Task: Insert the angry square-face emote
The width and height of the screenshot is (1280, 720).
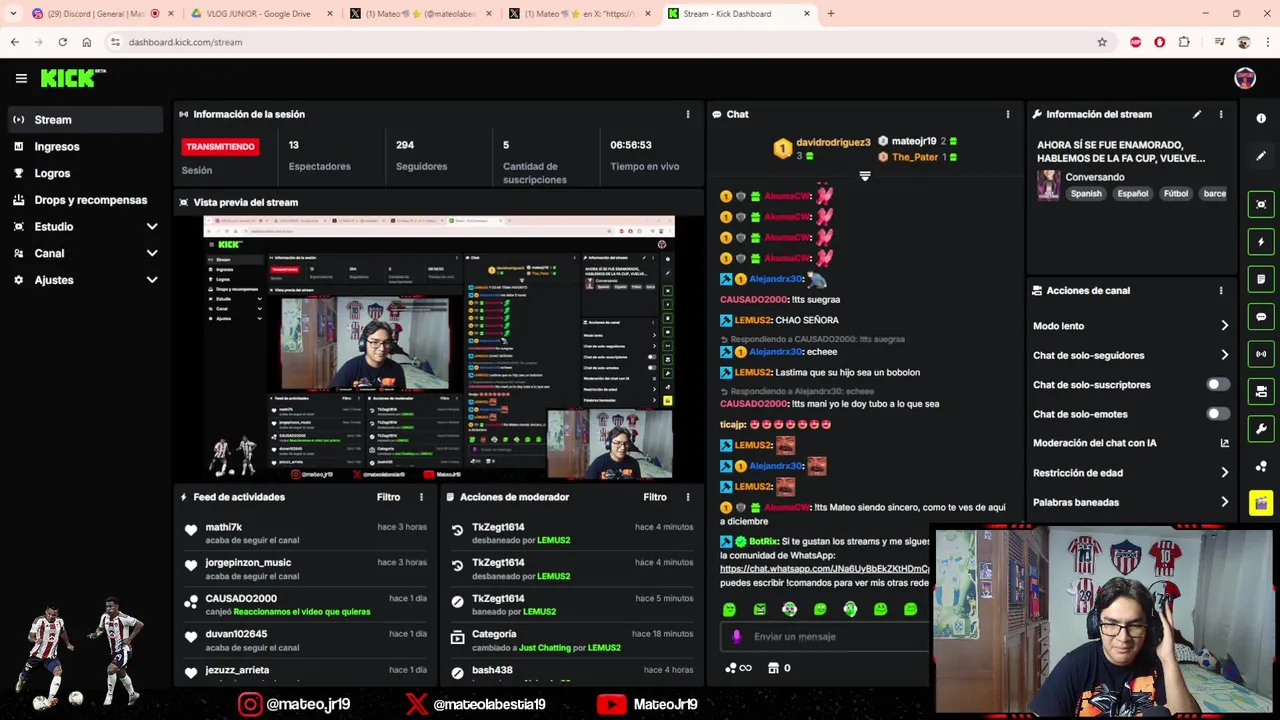Action: point(760,609)
